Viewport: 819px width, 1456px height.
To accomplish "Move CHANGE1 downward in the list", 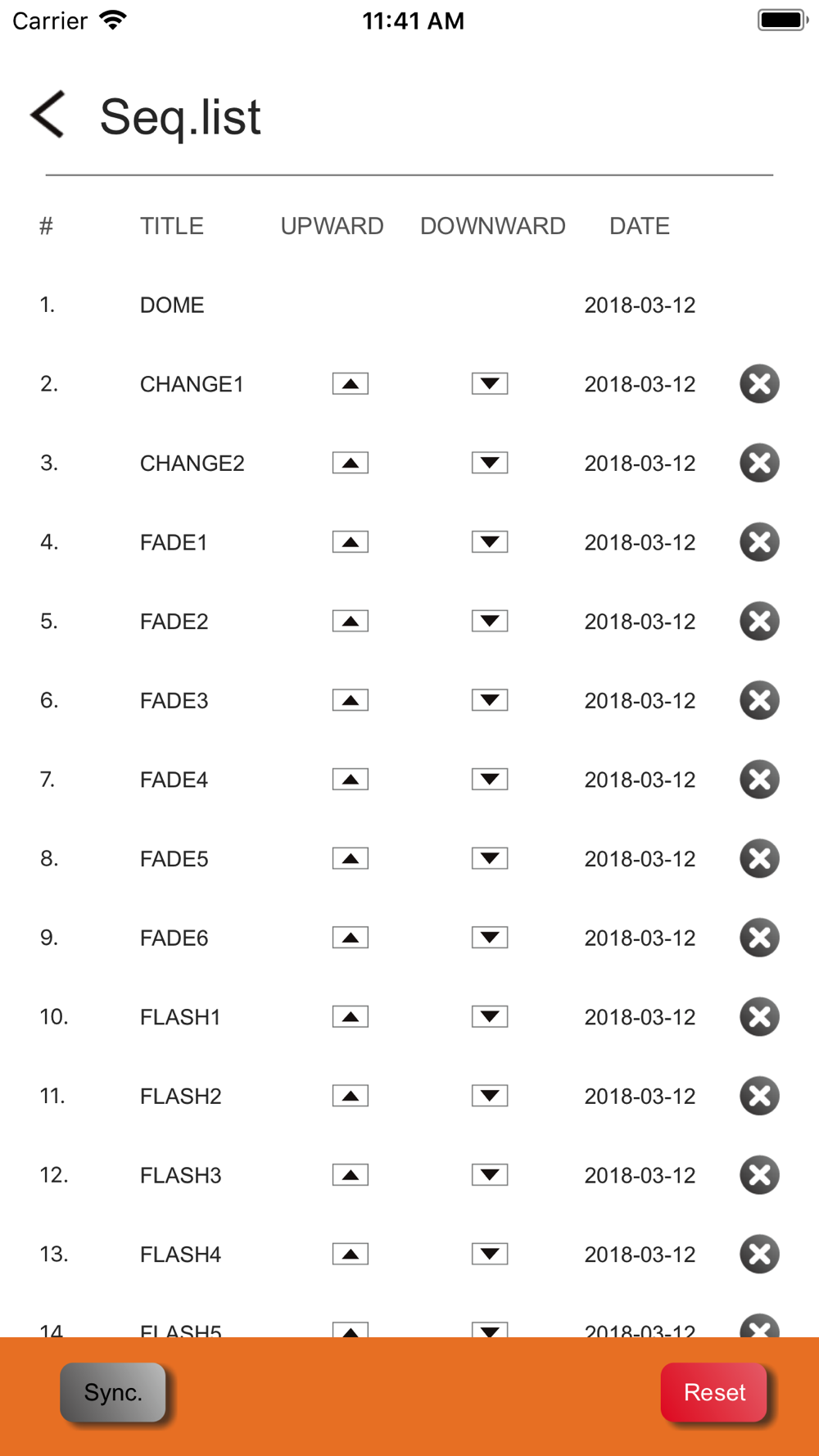I will click(490, 384).
